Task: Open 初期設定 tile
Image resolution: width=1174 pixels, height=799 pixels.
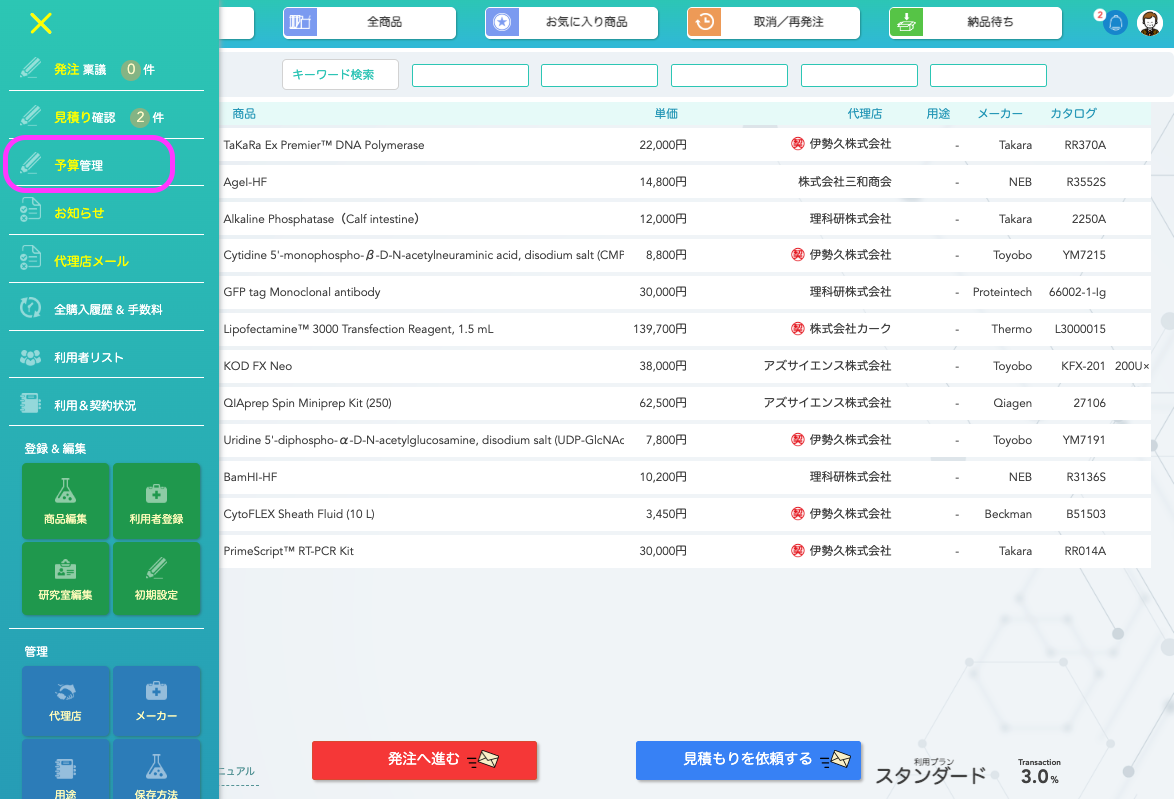Action: point(157,578)
